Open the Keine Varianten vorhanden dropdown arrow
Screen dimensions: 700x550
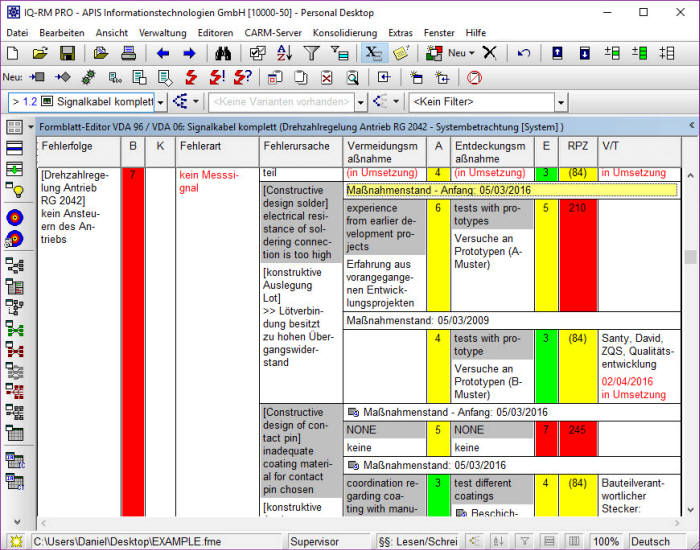tap(360, 102)
